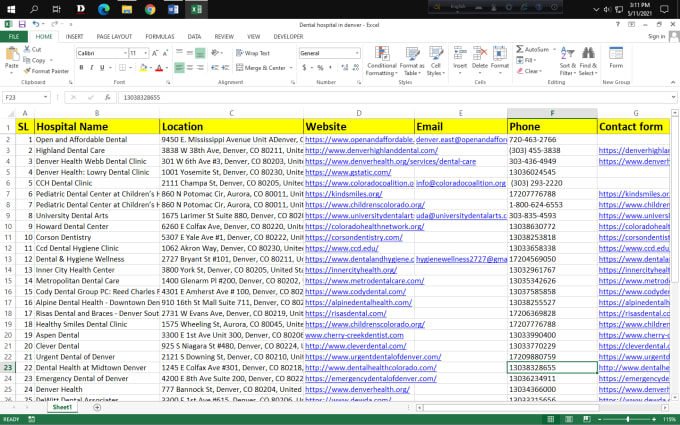Viewport: 680px width, 425px height.
Task: Open the Fill dropdown
Action: pyautogui.click(x=526, y=60)
